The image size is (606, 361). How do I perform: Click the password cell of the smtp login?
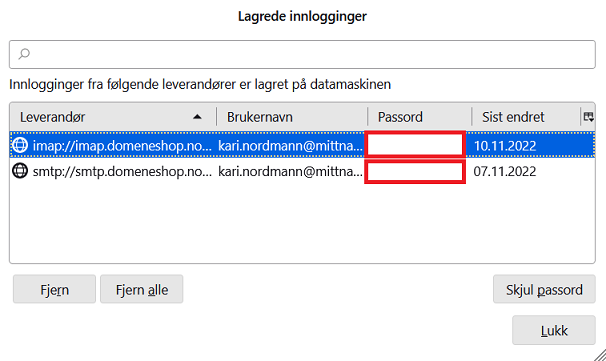tap(415, 172)
